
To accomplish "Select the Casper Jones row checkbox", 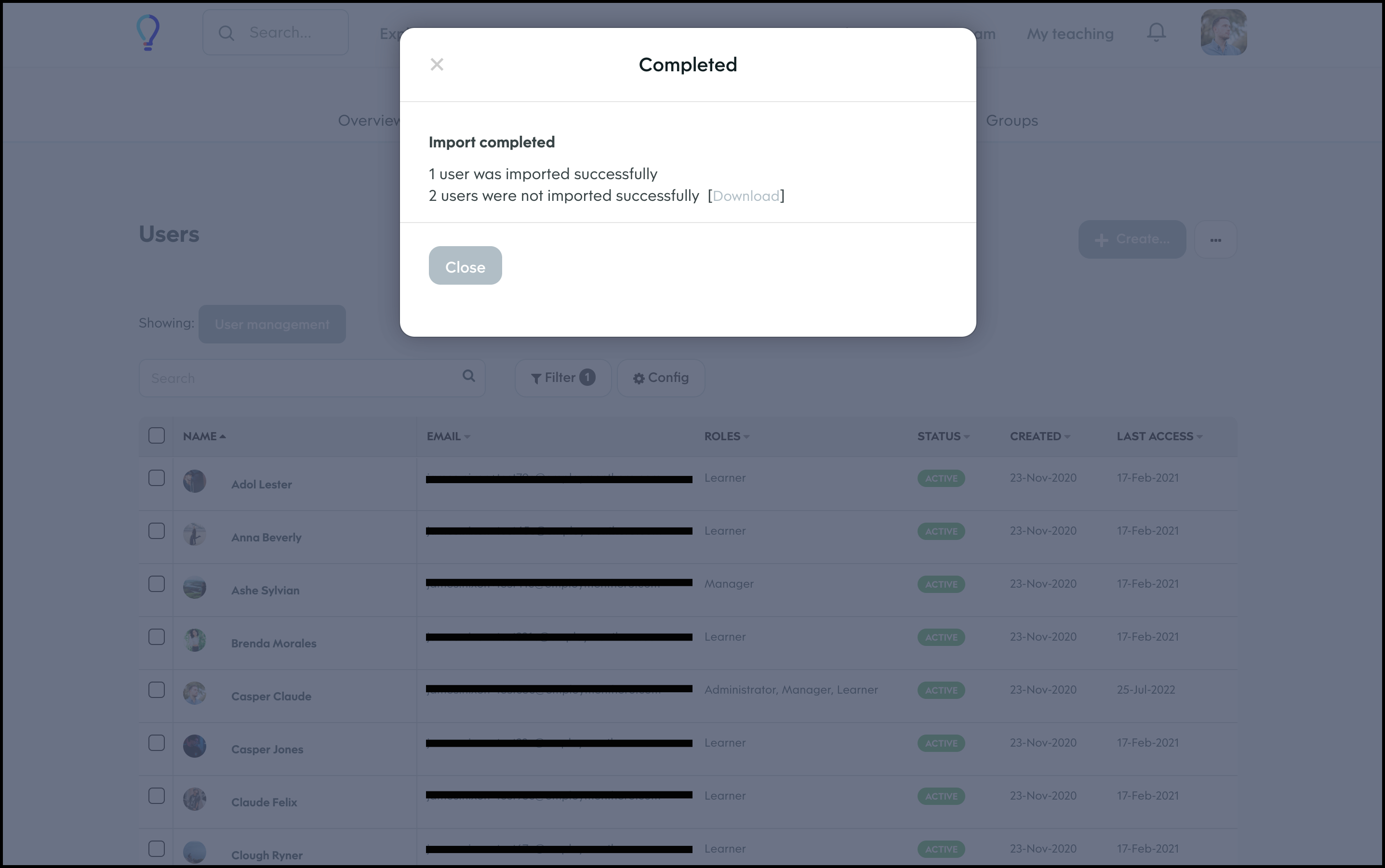I will (156, 743).
